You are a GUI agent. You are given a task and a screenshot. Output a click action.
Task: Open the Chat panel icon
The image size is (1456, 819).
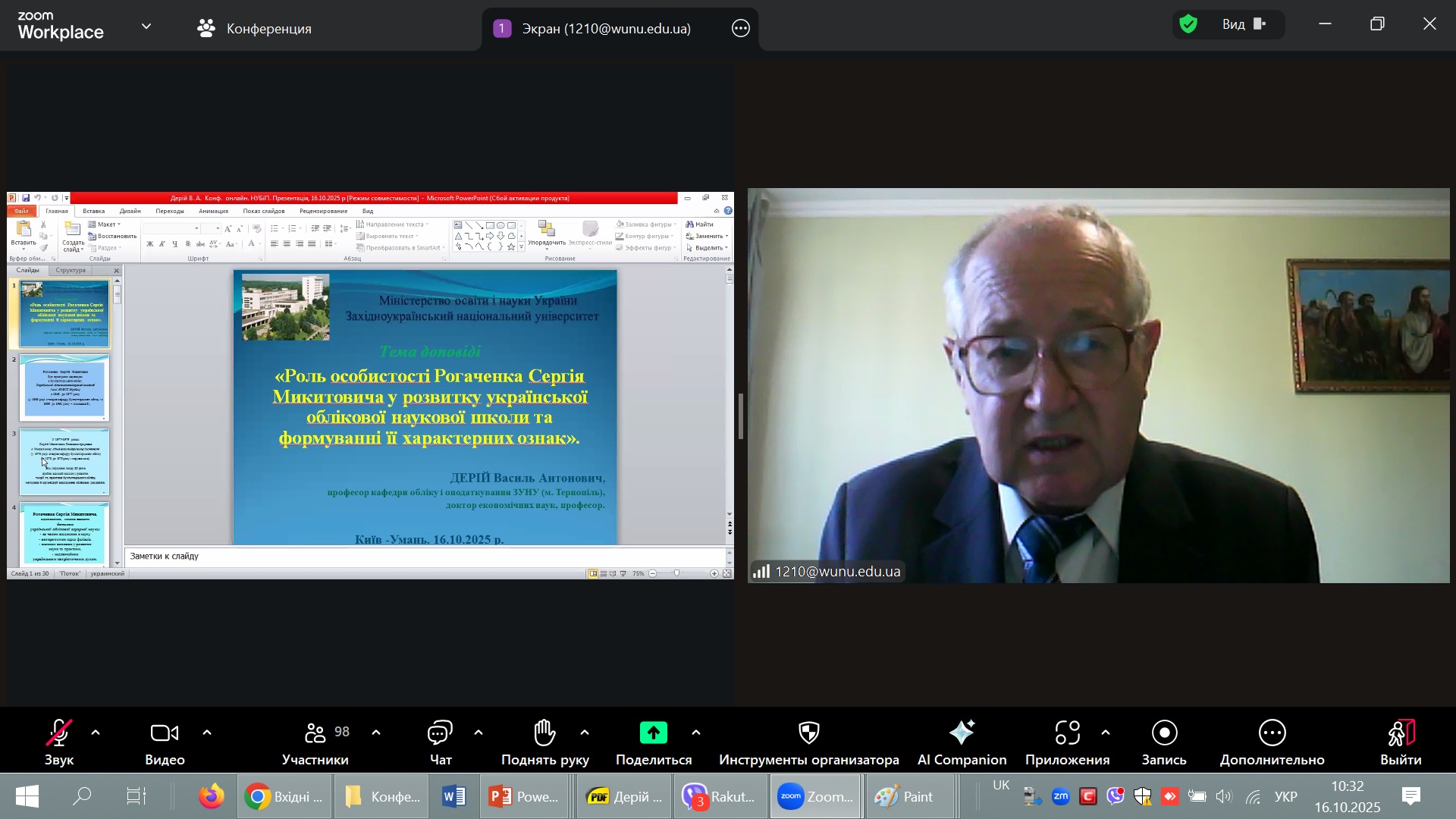pyautogui.click(x=440, y=734)
